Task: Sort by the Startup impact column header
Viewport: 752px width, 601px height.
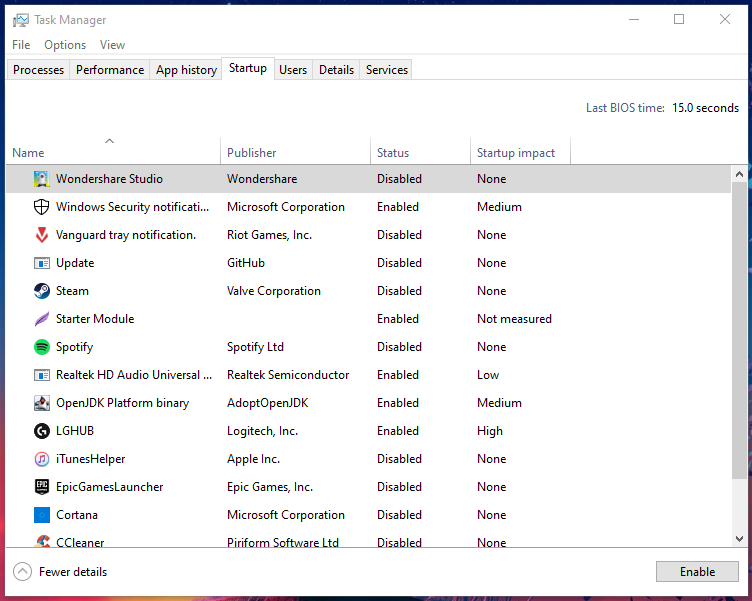Action: pyautogui.click(x=520, y=151)
